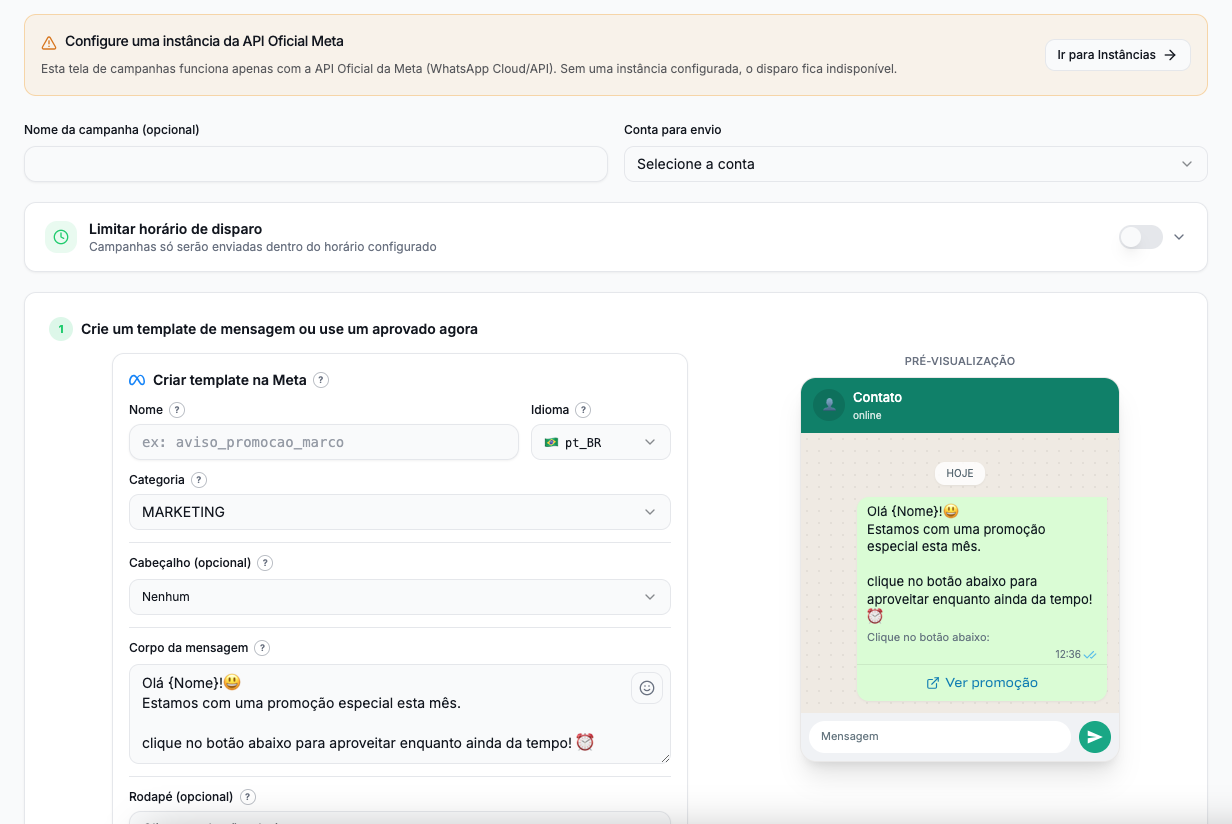Click the 'Mensagem' field in preview
This screenshot has height=824, width=1232.
coord(940,737)
